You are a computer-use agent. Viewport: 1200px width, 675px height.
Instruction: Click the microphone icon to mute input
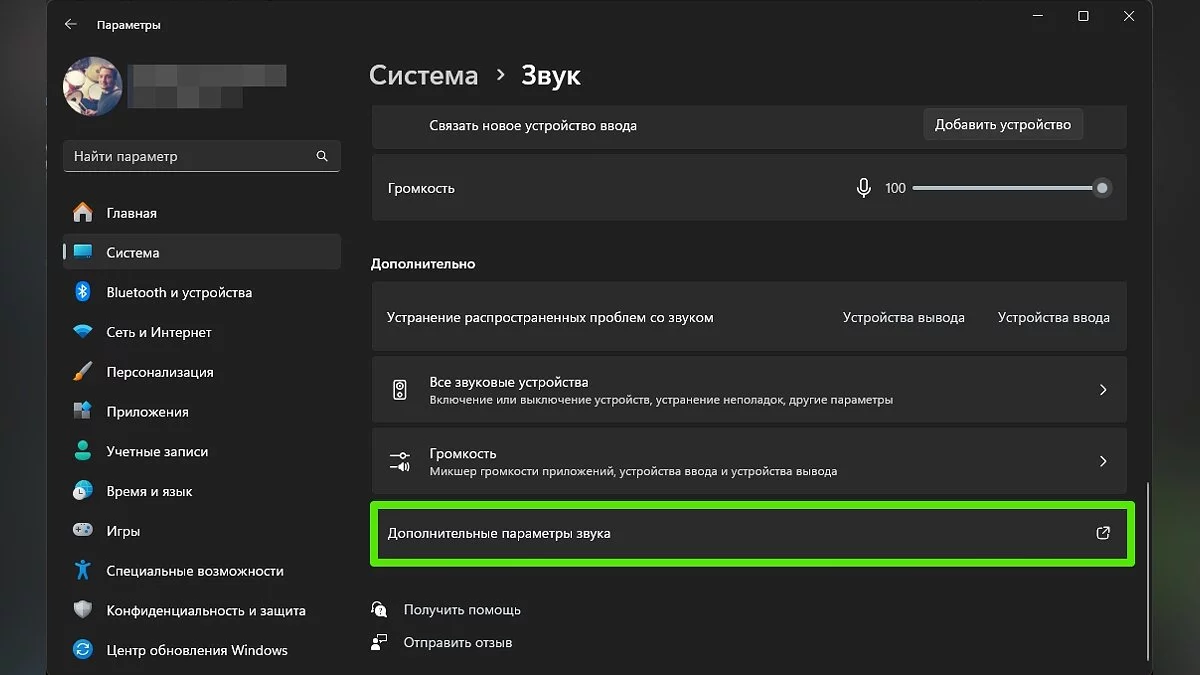tap(864, 188)
